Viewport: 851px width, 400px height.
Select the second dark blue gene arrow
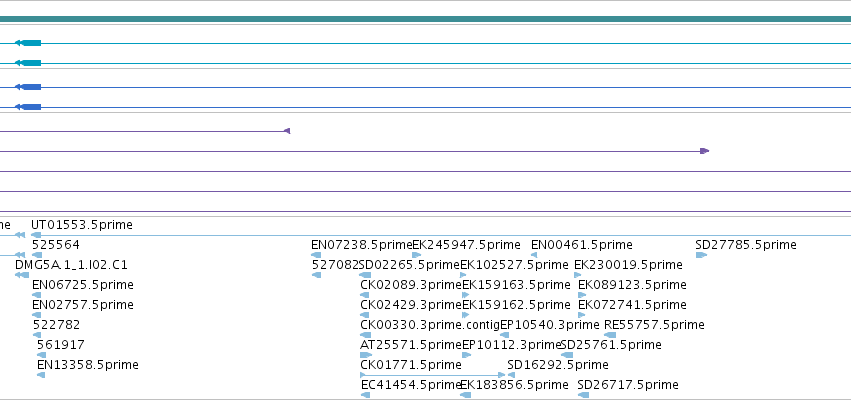point(28,107)
